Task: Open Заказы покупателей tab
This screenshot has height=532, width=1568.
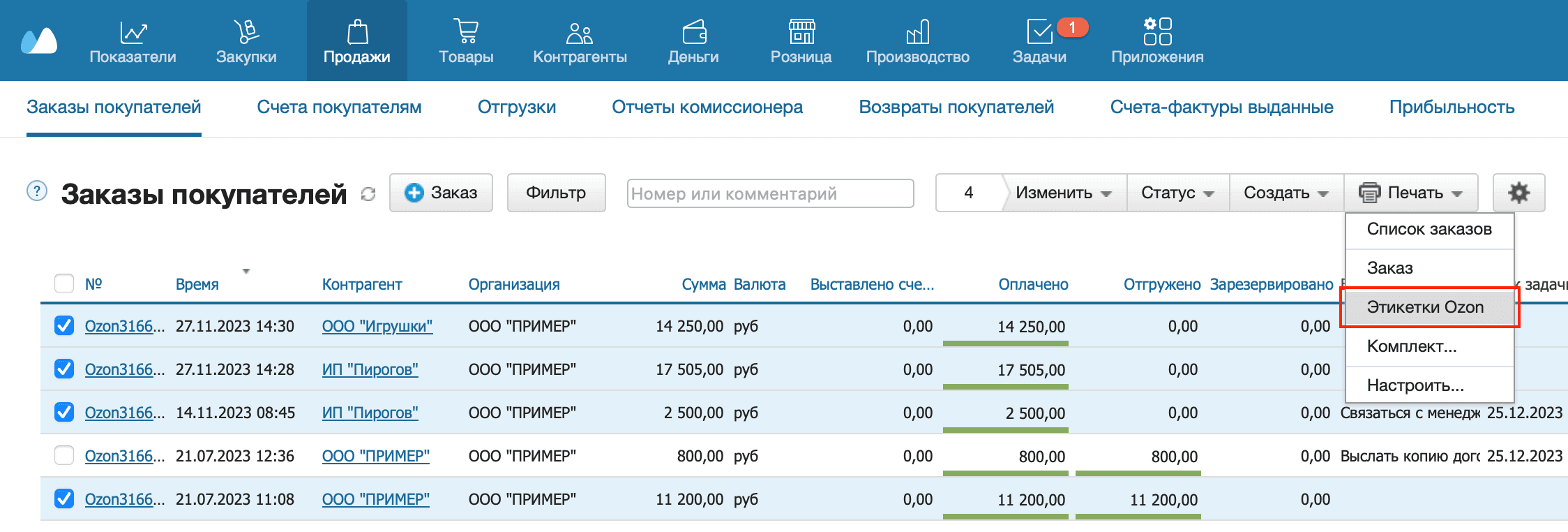Action: click(114, 107)
